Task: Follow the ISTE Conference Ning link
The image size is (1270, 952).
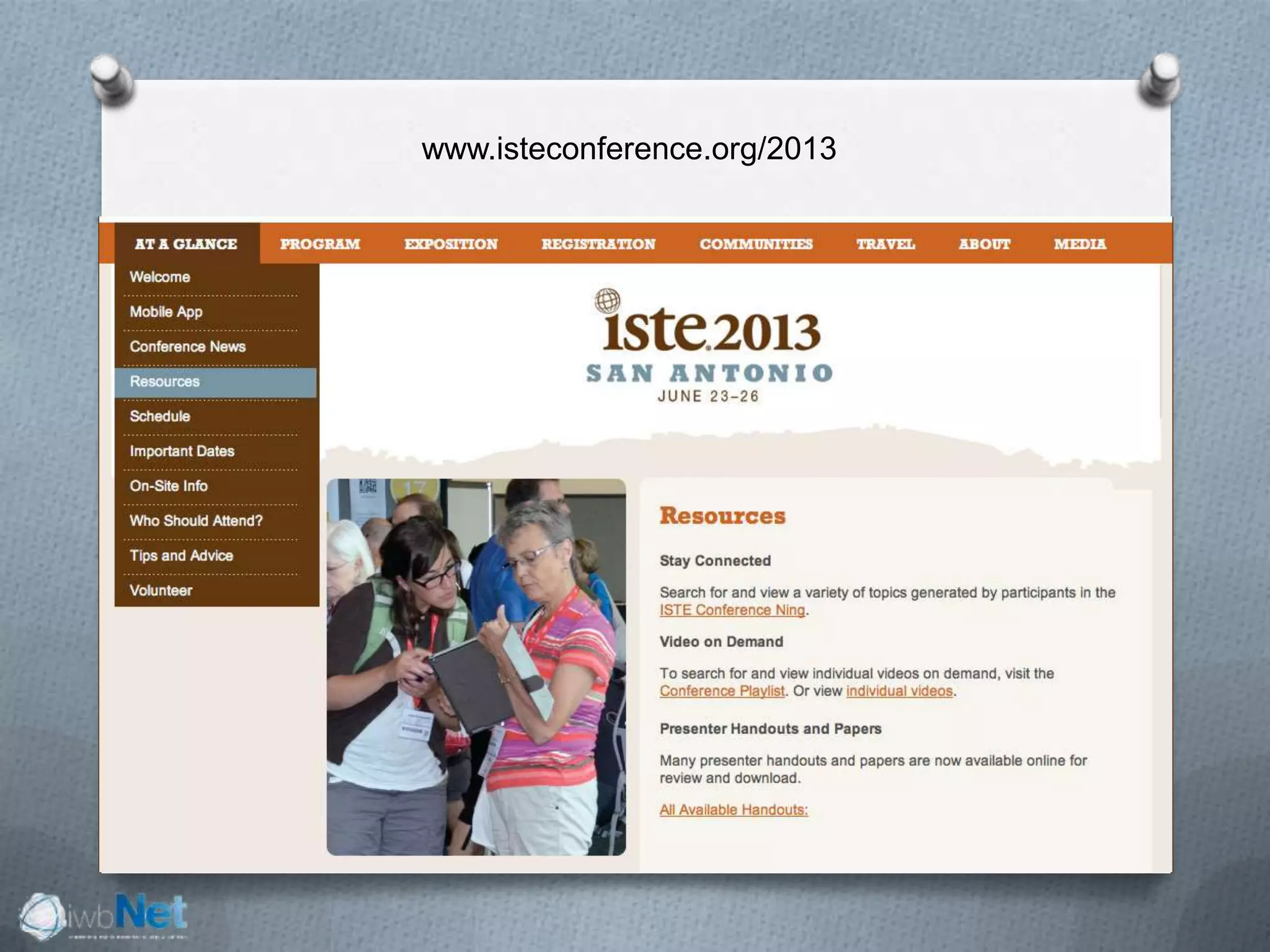Action: (x=732, y=610)
